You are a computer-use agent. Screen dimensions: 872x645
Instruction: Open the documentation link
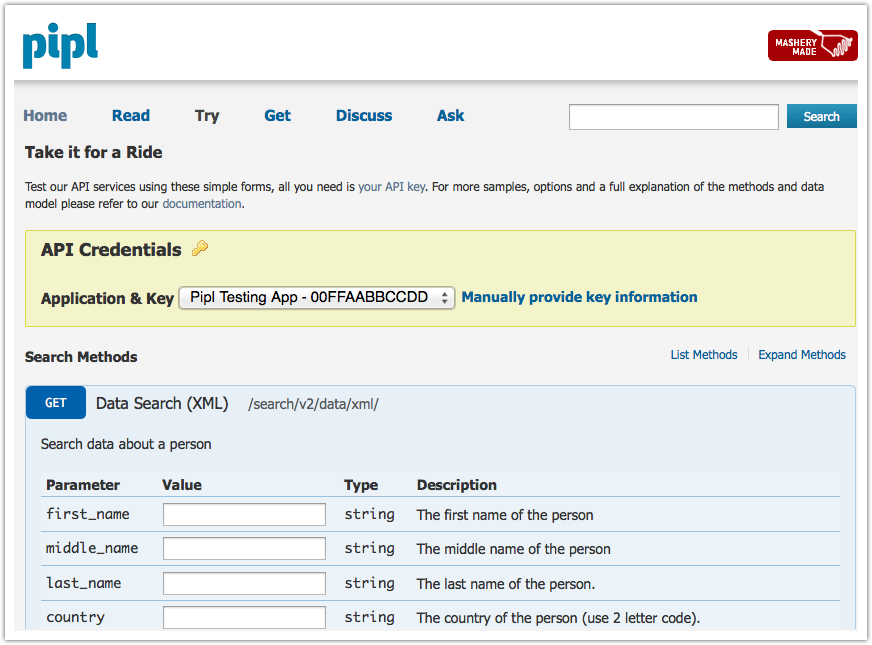pyautogui.click(x=201, y=204)
